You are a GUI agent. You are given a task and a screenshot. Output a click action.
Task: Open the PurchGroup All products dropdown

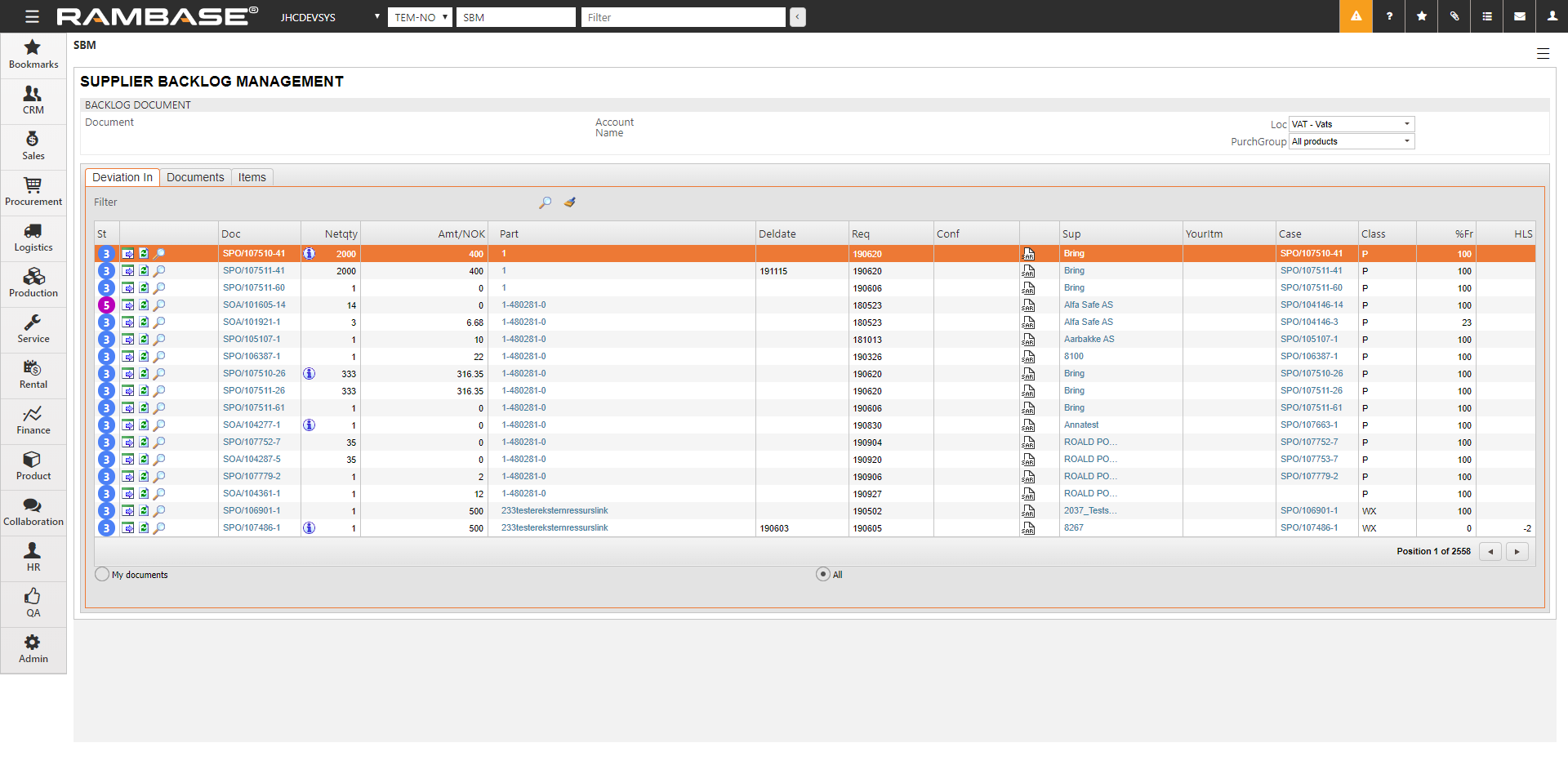pyautogui.click(x=1351, y=141)
